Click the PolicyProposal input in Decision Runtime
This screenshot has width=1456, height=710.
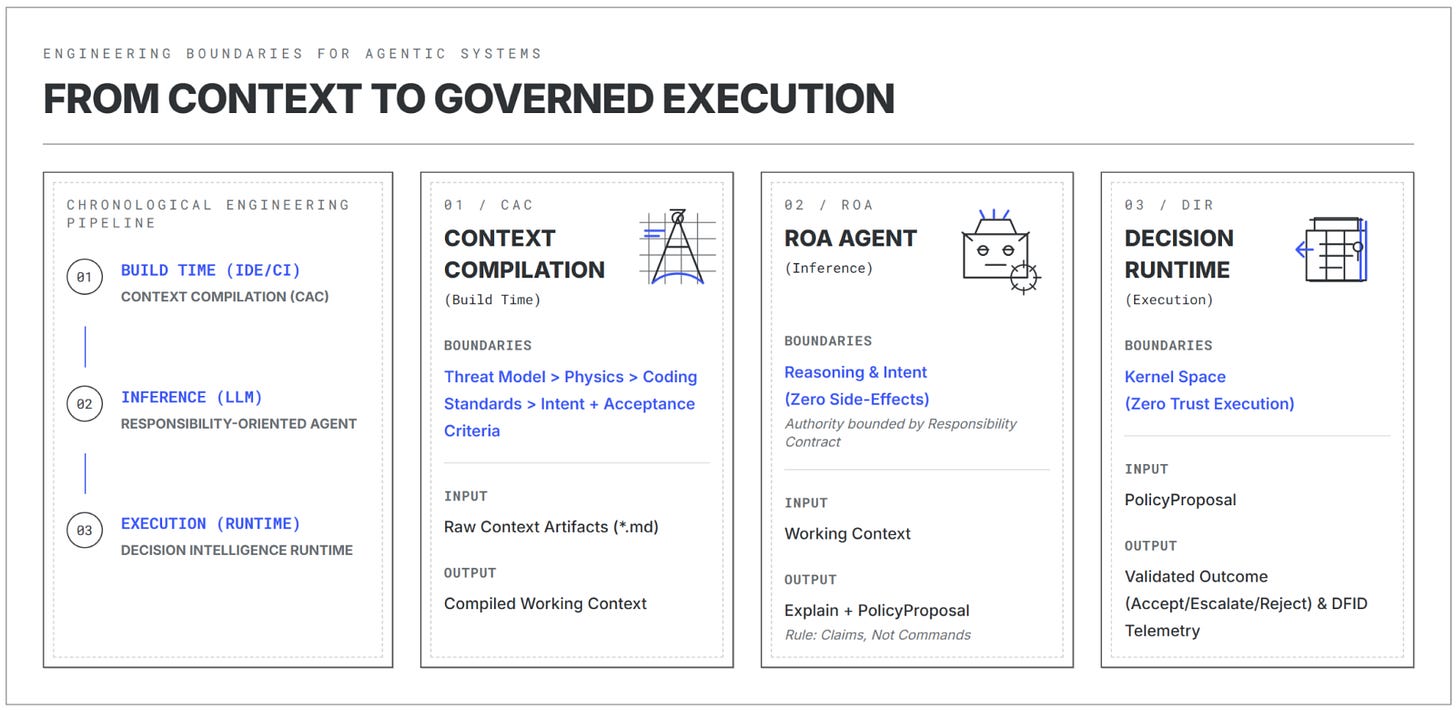1180,500
